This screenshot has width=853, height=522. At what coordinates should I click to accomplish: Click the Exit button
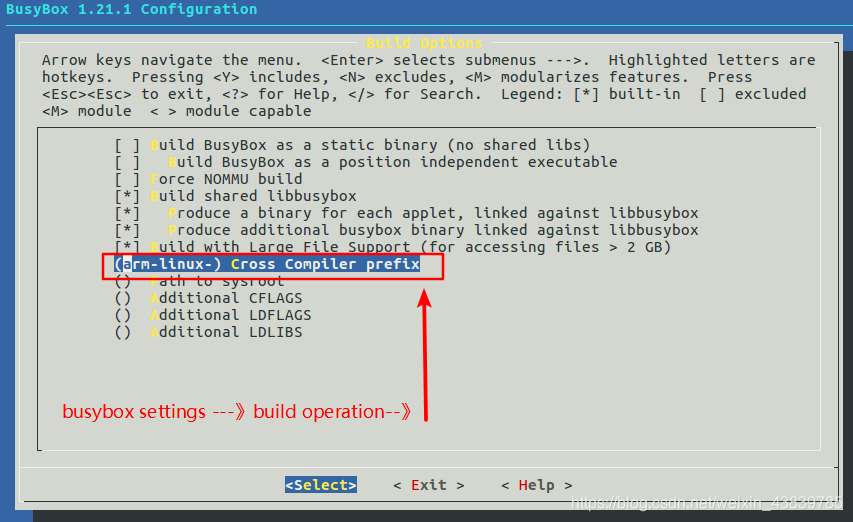429,485
